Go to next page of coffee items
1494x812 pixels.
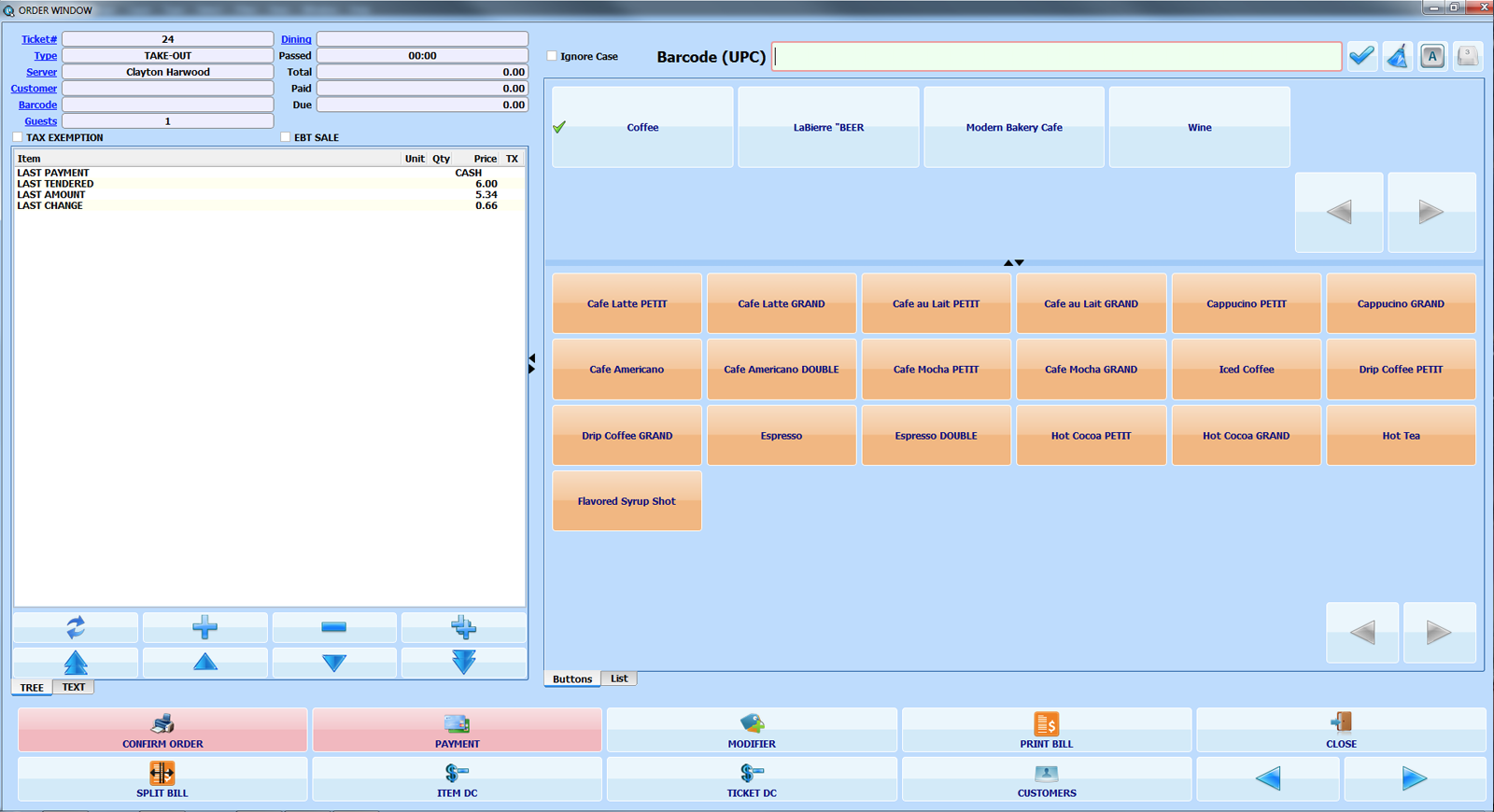coord(1439,633)
